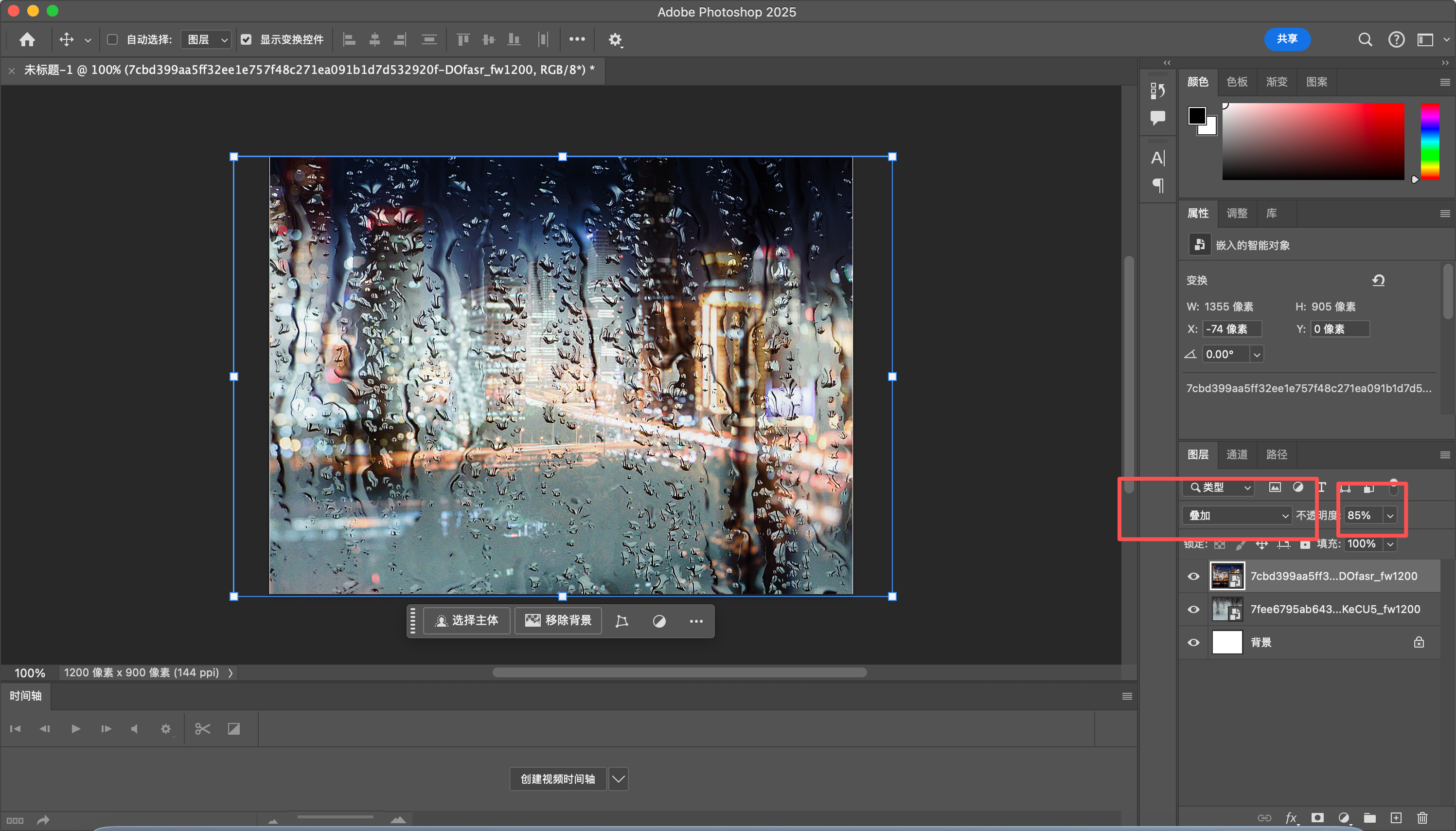Click the Home icon in options bar
Viewport: 1456px width, 831px height.
tap(27, 39)
